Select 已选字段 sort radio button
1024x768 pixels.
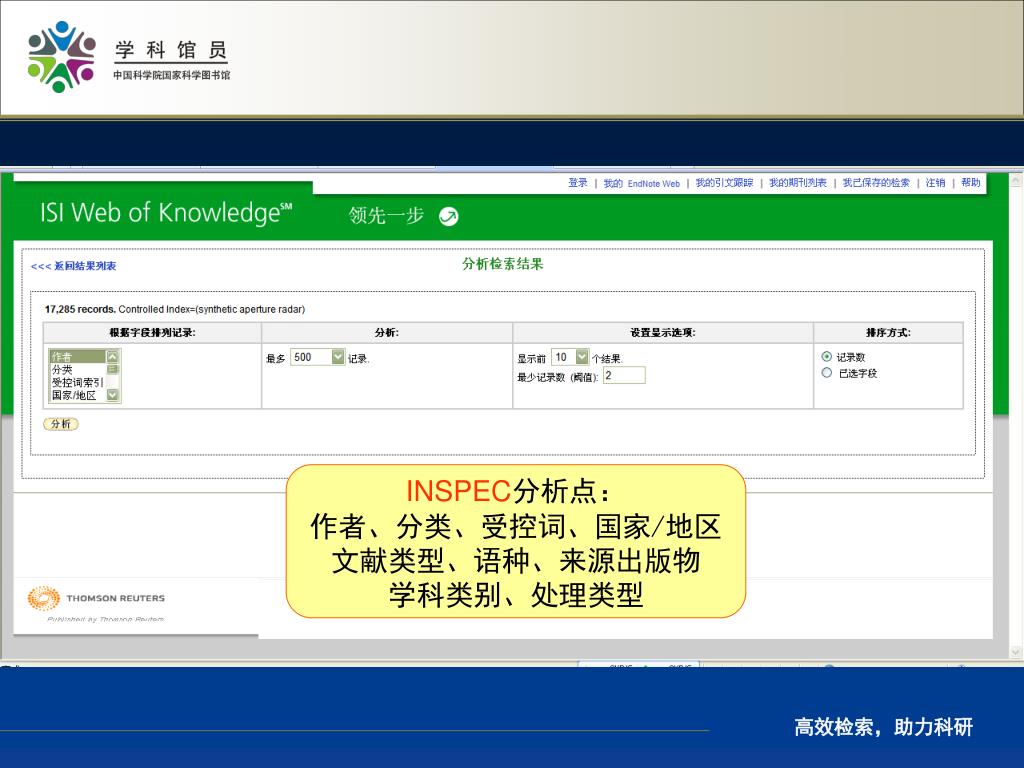click(827, 373)
